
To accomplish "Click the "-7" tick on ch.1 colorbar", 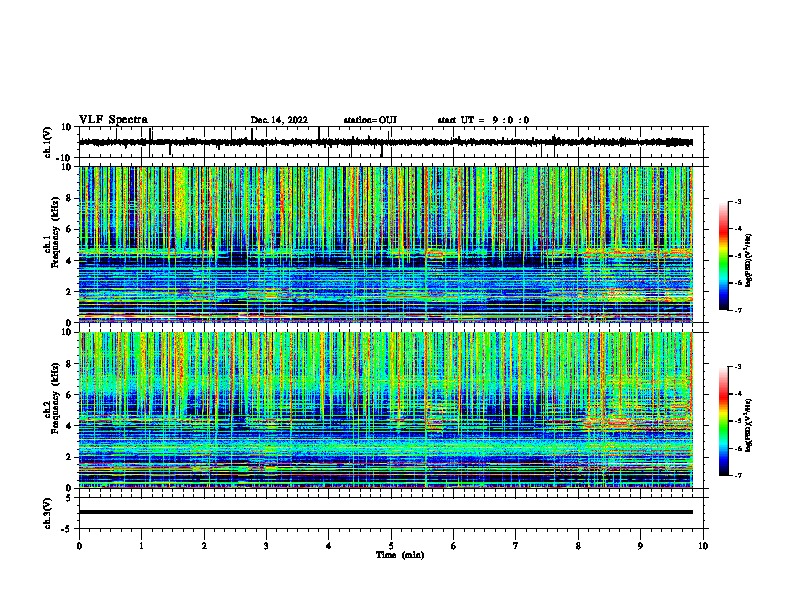I will tap(737, 310).
